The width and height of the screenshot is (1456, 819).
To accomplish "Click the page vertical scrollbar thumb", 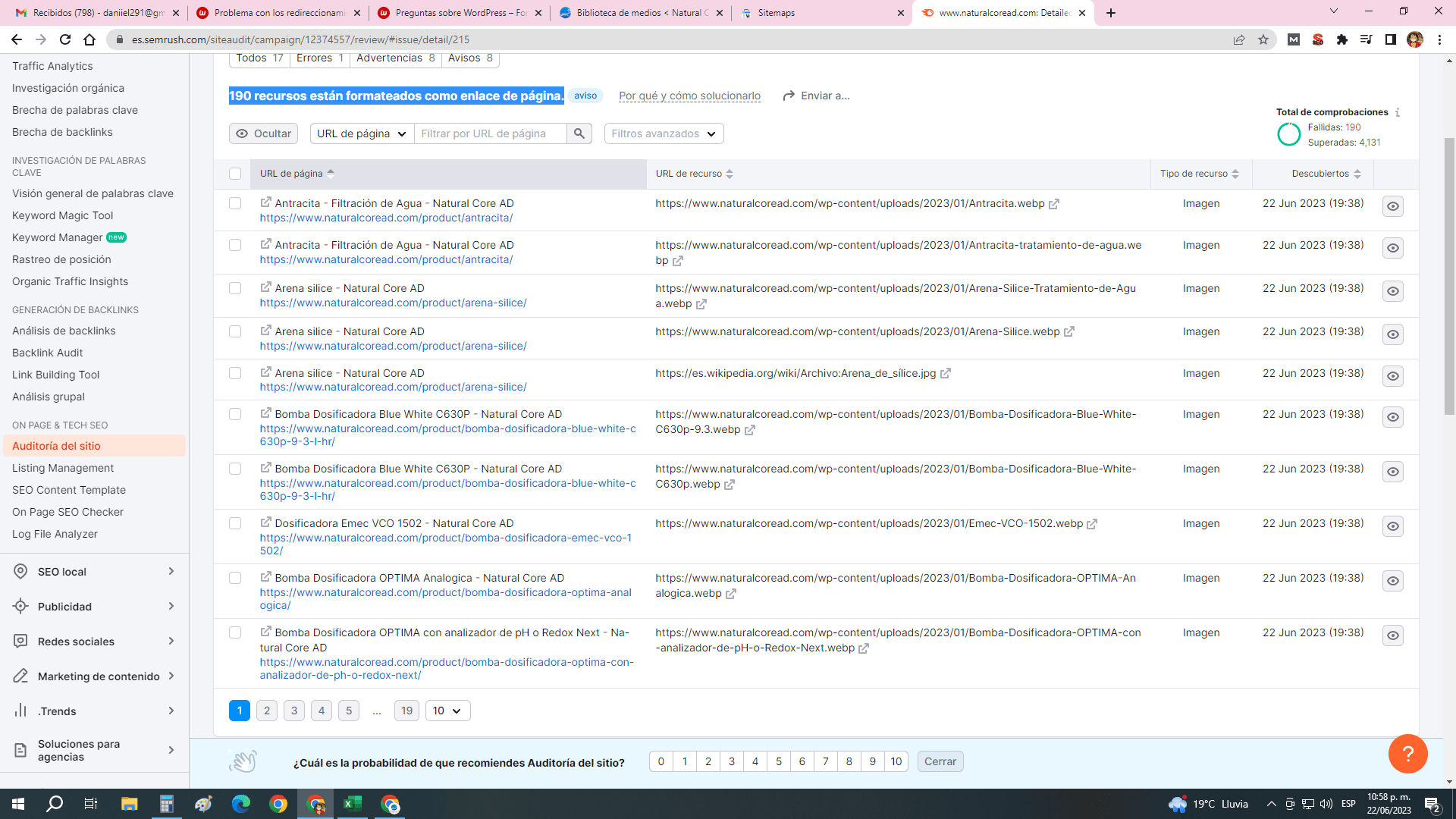I will coord(1449,277).
